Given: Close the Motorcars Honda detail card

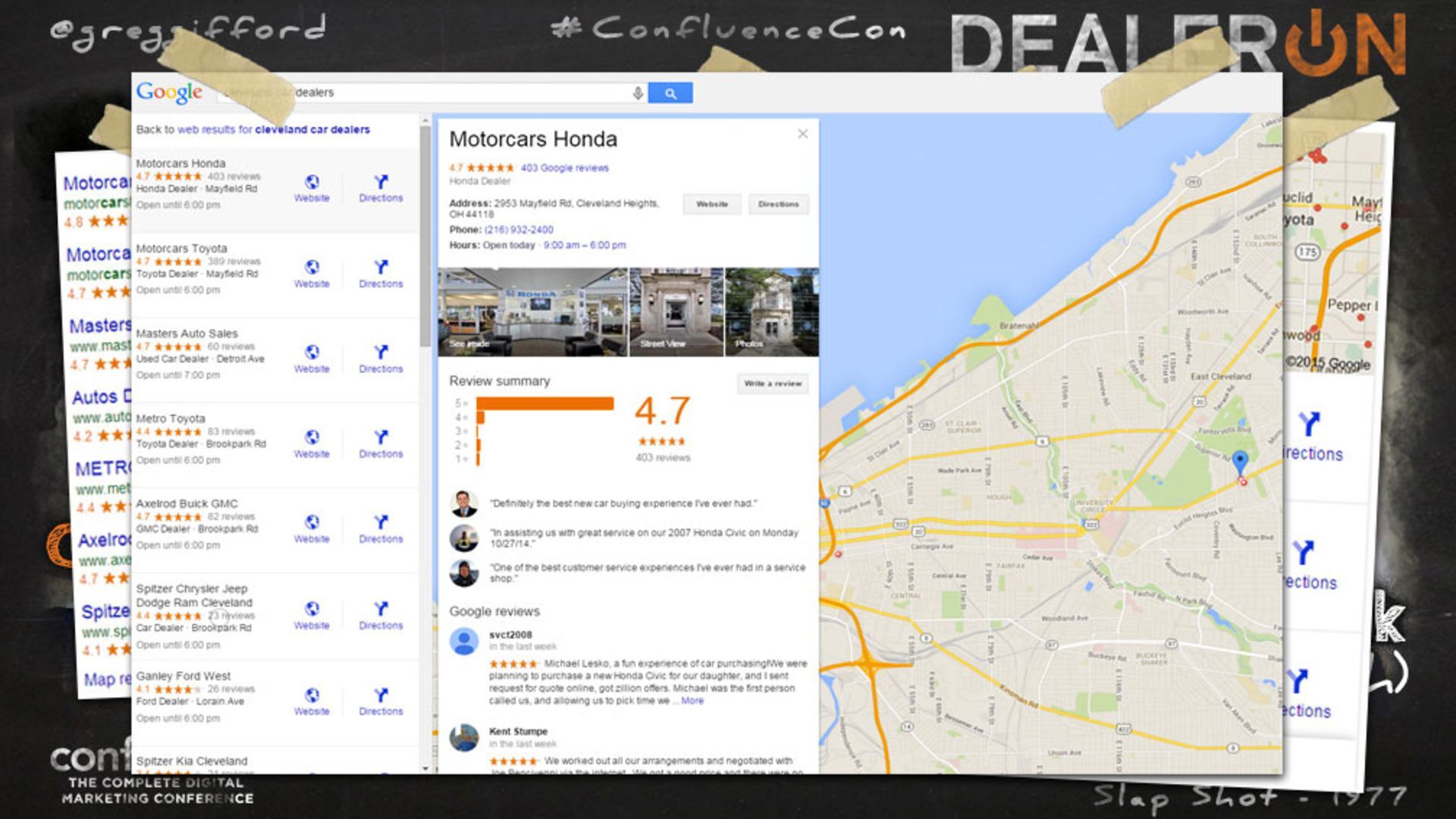Looking at the screenshot, I should click(x=803, y=134).
